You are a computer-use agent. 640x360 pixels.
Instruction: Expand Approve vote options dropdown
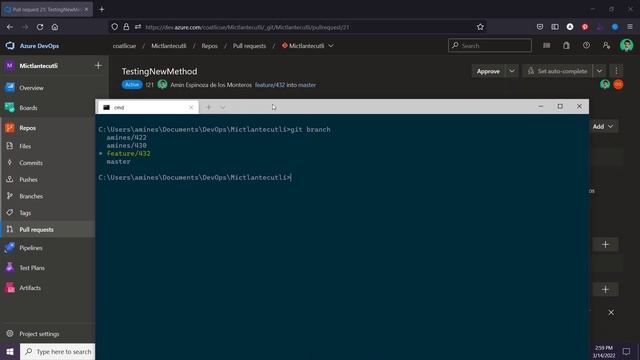512,71
